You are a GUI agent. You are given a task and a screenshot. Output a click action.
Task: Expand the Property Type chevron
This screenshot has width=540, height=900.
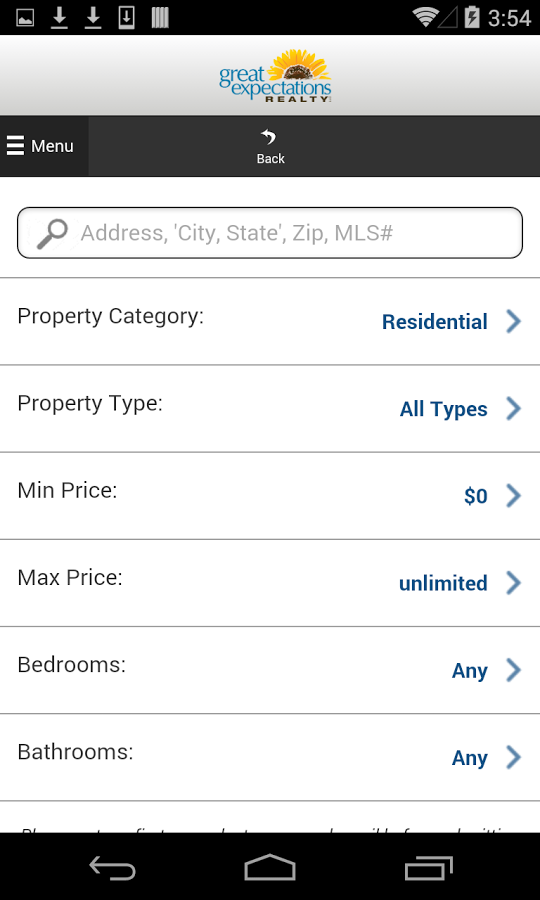[x=514, y=409]
